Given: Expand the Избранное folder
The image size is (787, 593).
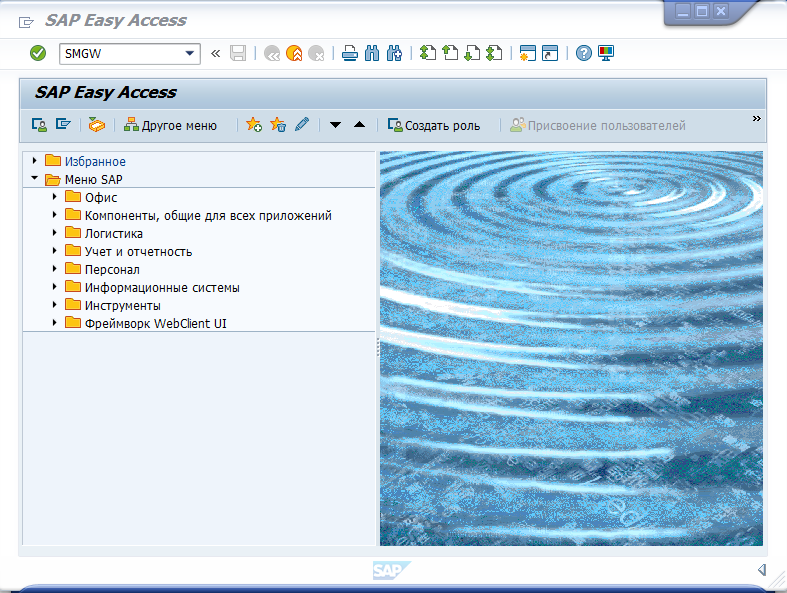Looking at the screenshot, I should click(x=35, y=161).
